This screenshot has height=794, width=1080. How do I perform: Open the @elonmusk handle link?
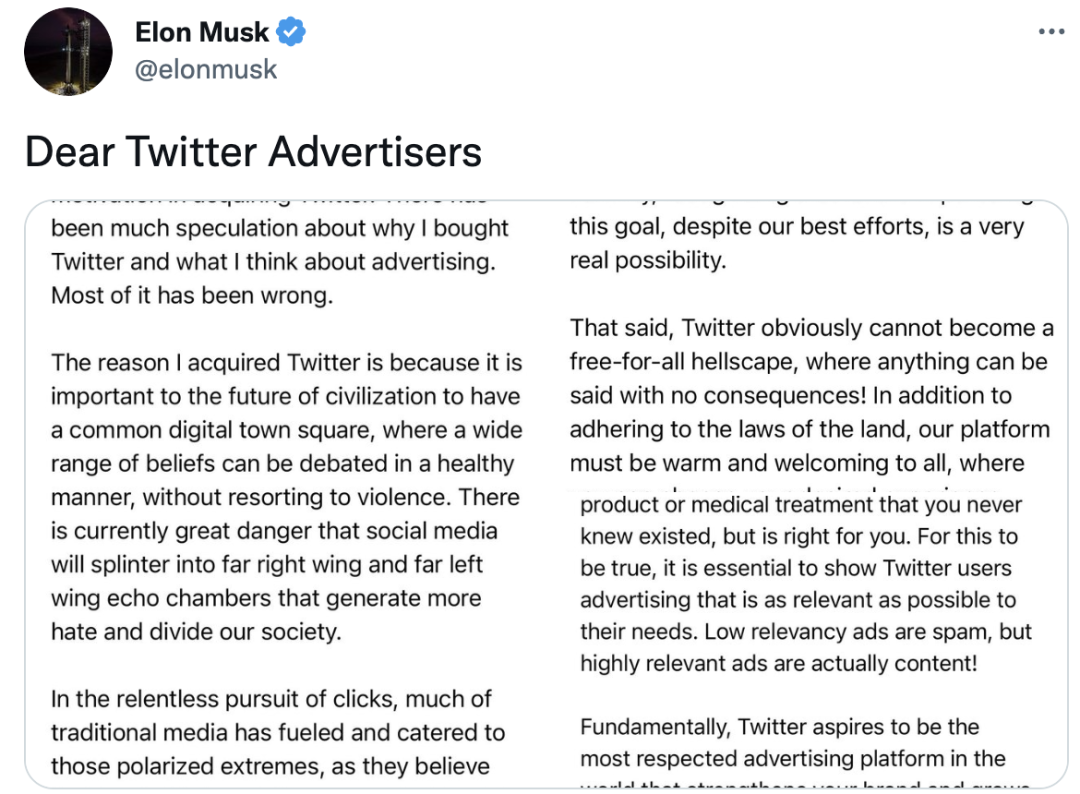click(206, 70)
